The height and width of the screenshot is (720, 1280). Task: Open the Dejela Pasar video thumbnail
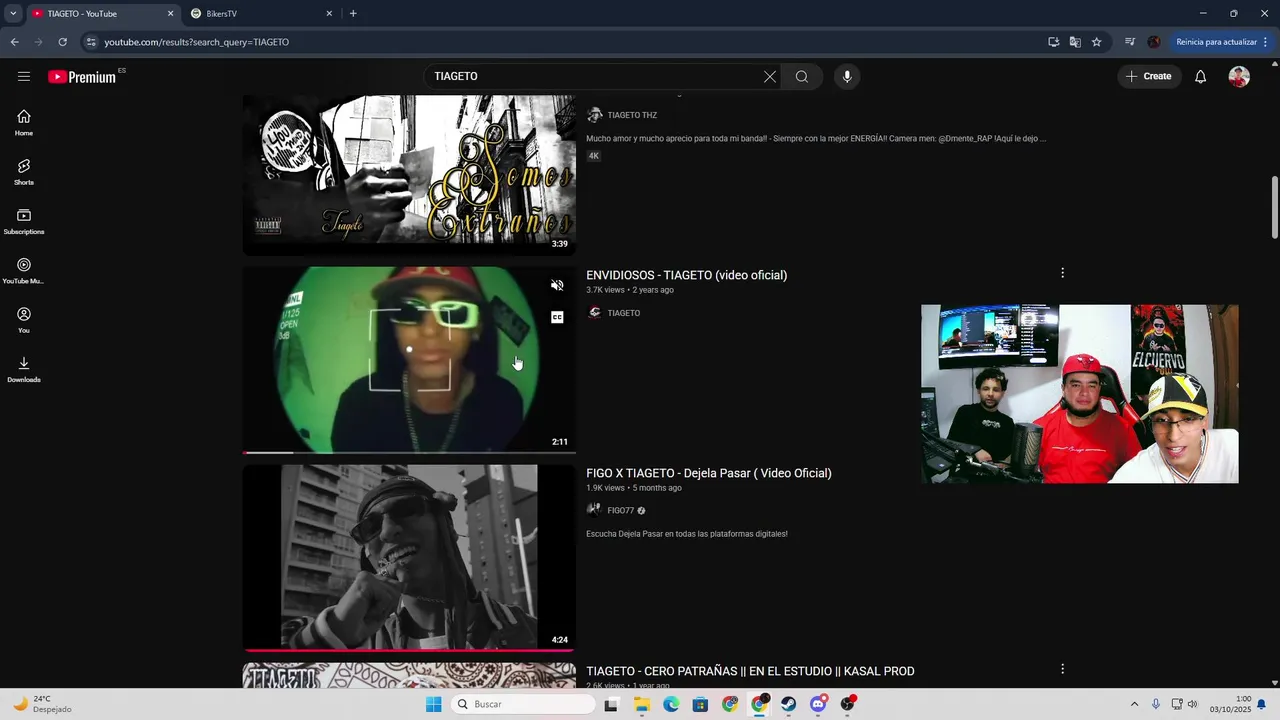coord(409,556)
